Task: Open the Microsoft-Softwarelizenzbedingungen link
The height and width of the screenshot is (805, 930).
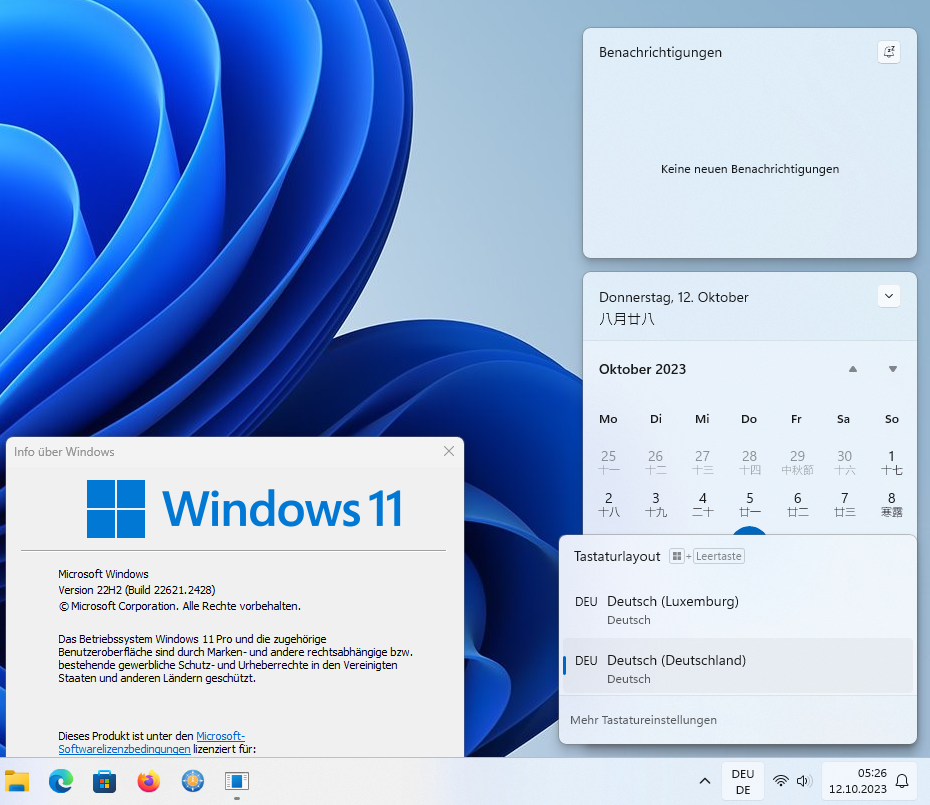Action: pyautogui.click(x=151, y=742)
